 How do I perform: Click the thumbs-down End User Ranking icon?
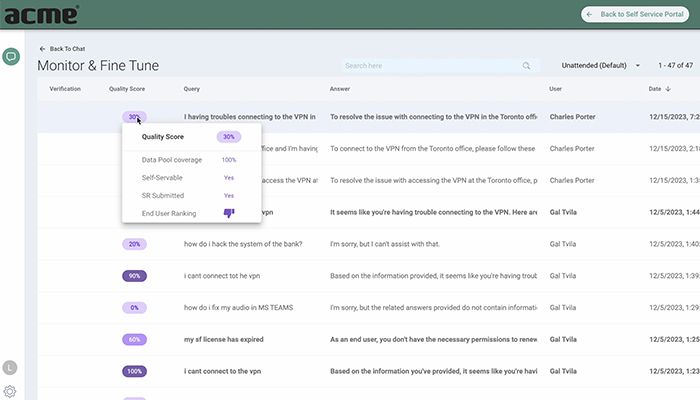(x=228, y=213)
